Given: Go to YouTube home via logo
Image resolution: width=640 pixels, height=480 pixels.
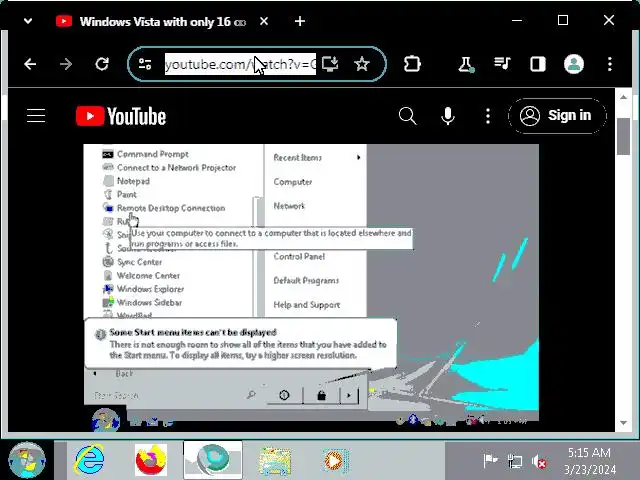Looking at the screenshot, I should click(121, 116).
